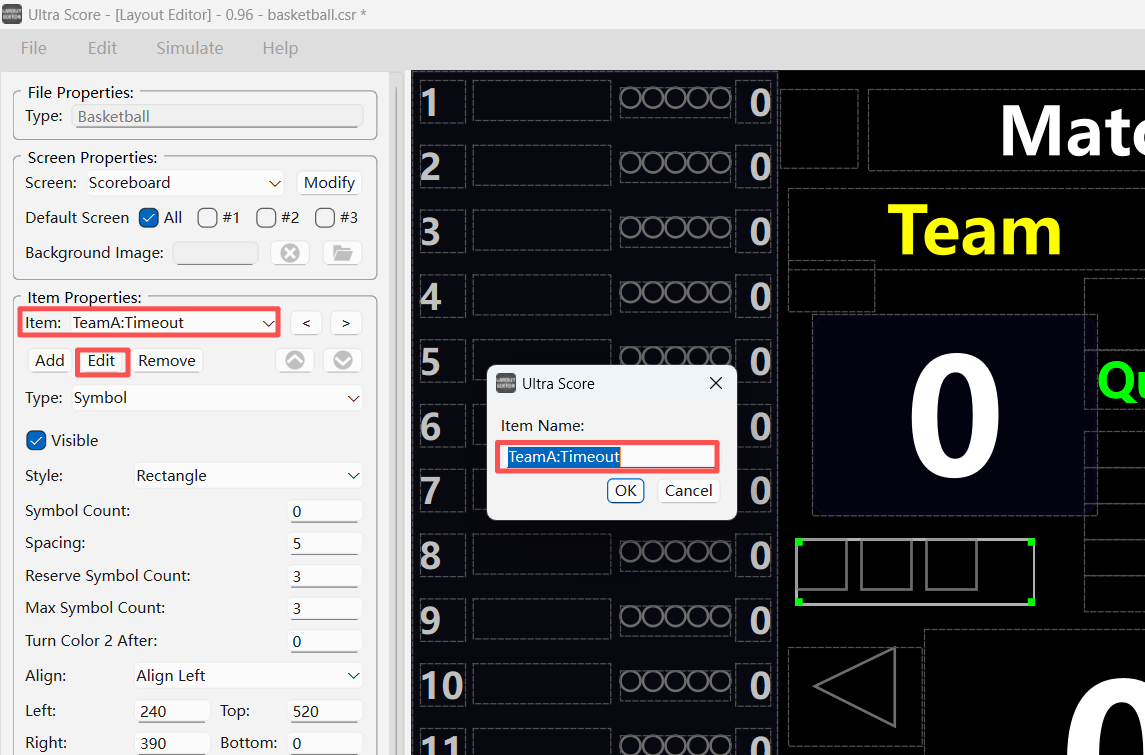
Task: Click the Left position field
Action: [x=172, y=711]
